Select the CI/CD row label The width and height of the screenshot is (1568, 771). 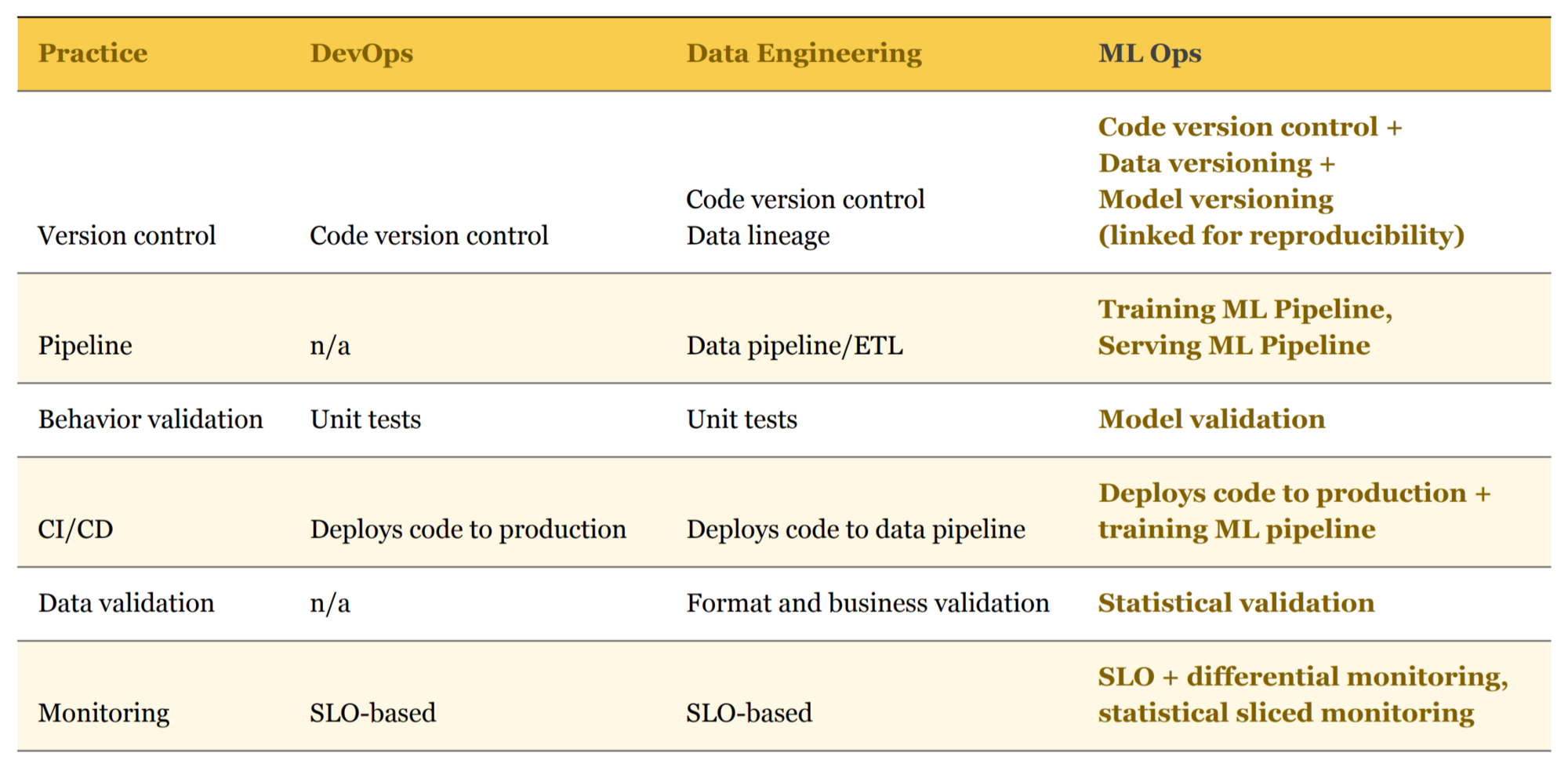75,529
